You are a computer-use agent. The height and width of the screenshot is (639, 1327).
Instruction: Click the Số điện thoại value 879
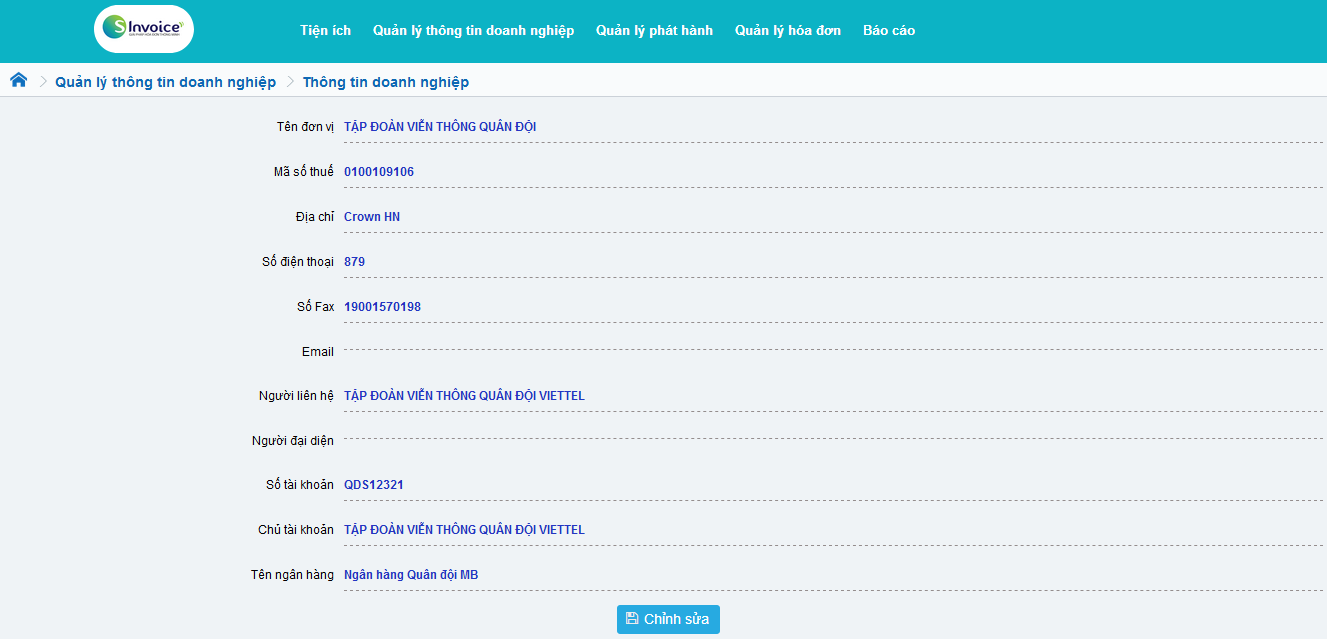355,262
